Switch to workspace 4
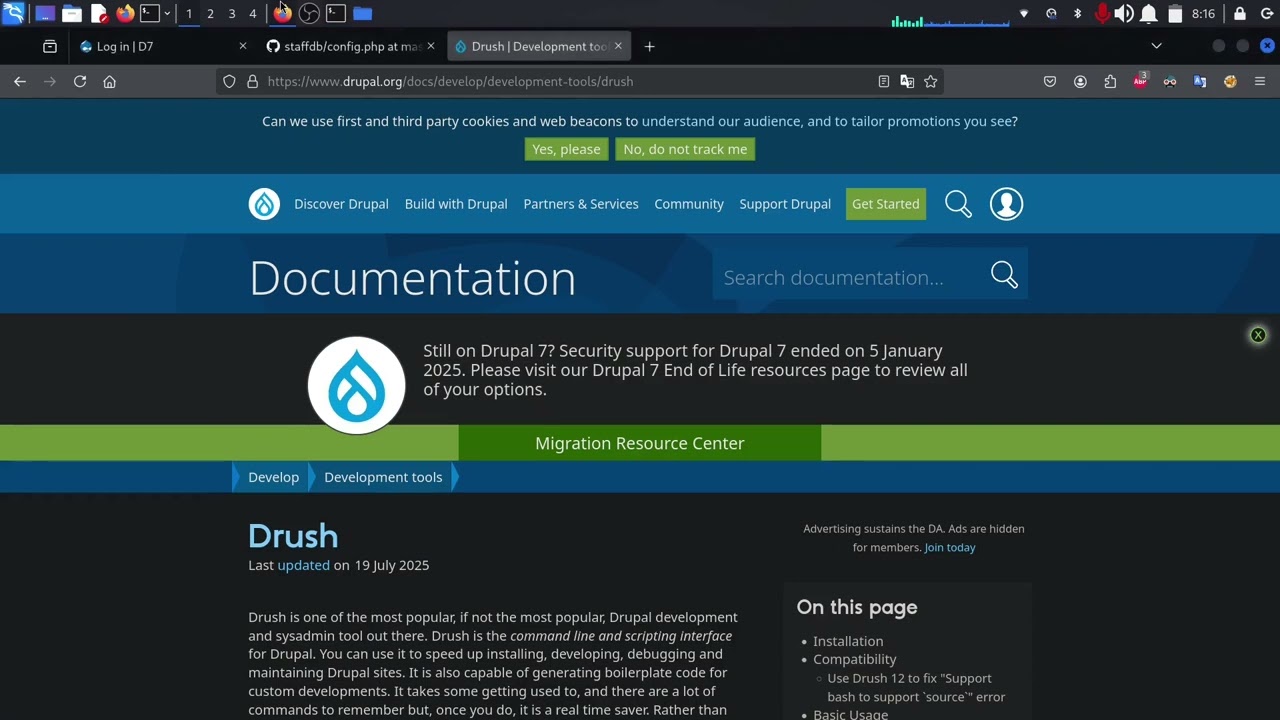This screenshot has height=720, width=1280. (252, 13)
